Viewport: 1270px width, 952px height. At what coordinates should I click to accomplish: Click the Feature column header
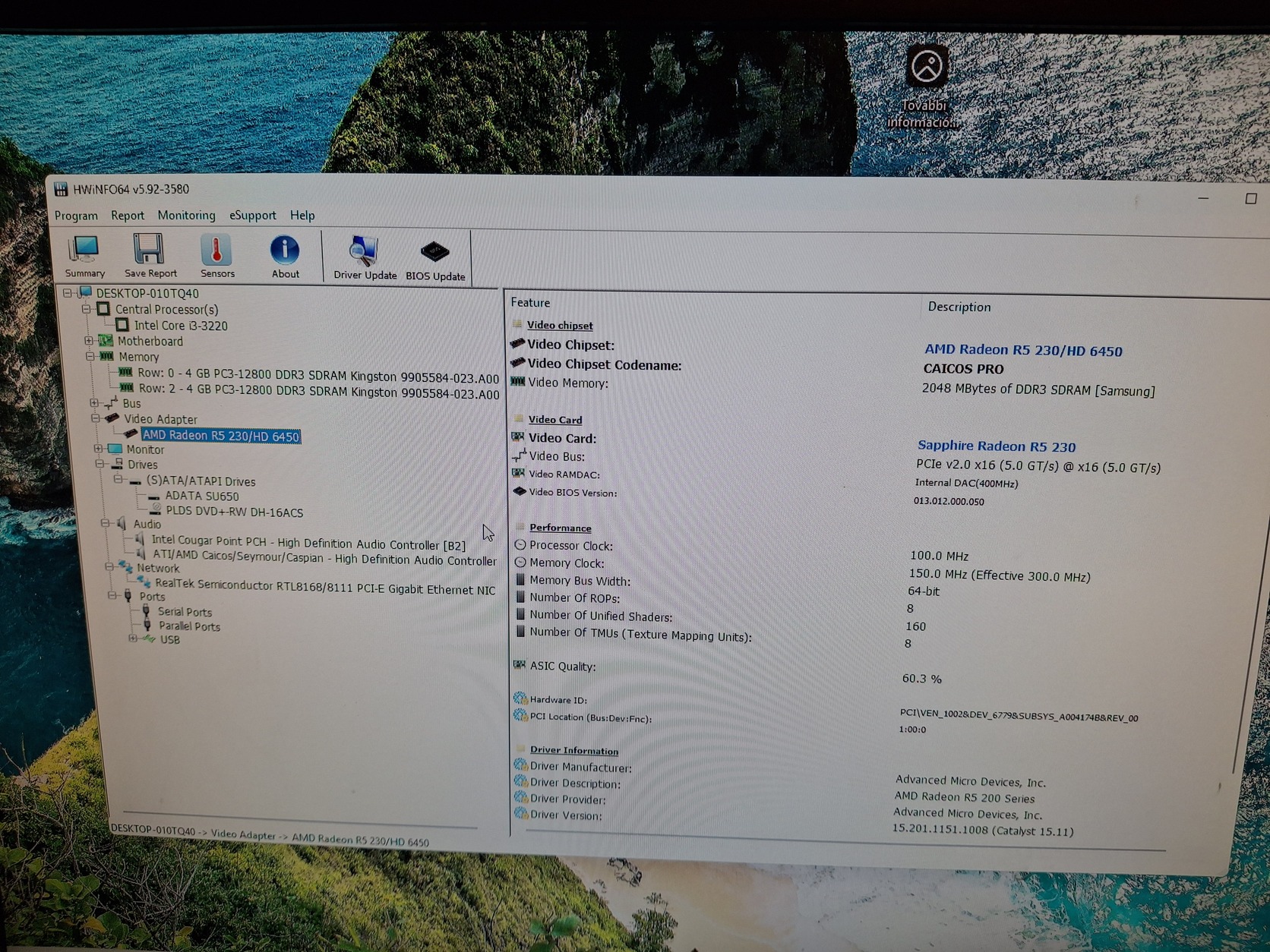click(530, 302)
